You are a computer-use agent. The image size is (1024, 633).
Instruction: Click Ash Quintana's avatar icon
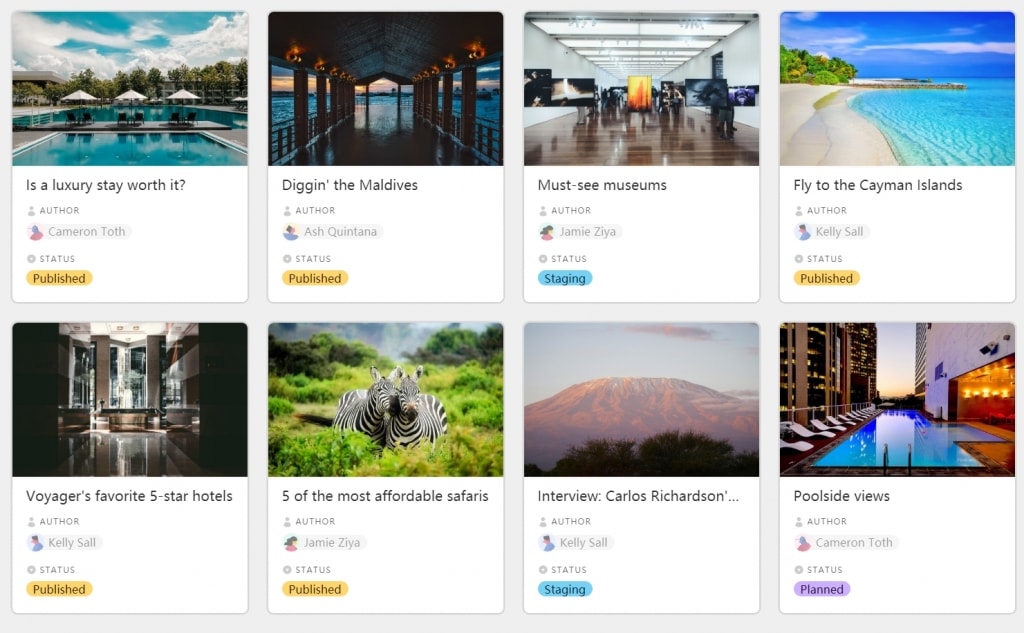291,232
